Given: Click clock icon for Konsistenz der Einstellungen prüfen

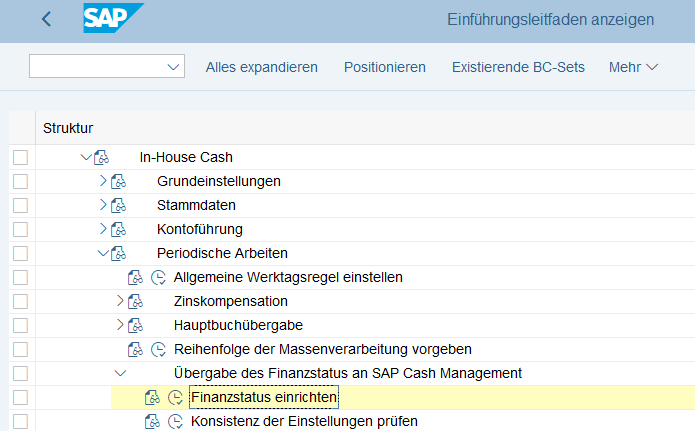Looking at the screenshot, I should (176, 421).
